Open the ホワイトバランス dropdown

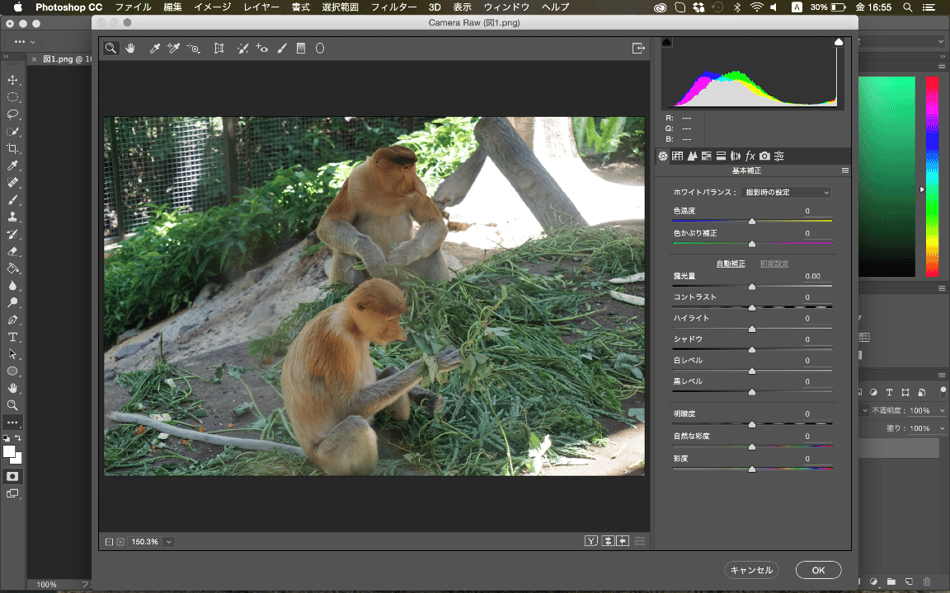coord(787,192)
